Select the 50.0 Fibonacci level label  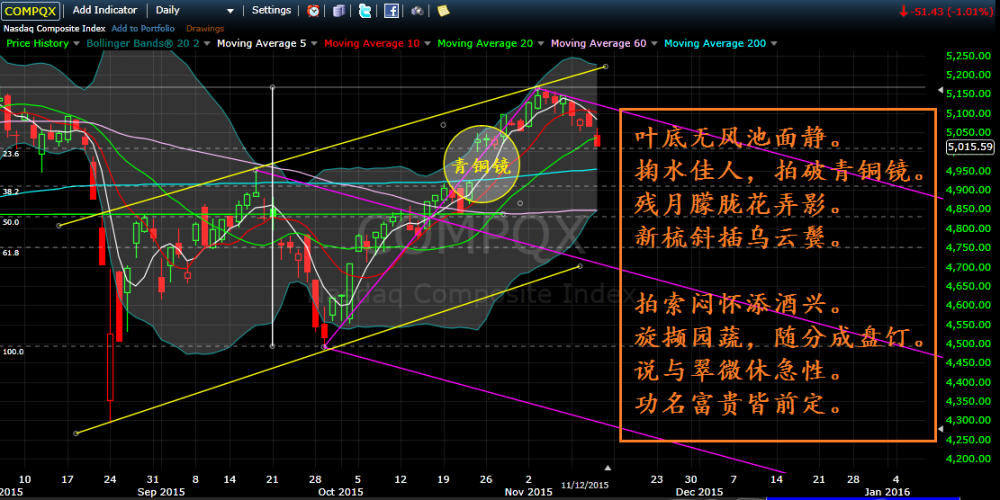pyautogui.click(x=11, y=222)
